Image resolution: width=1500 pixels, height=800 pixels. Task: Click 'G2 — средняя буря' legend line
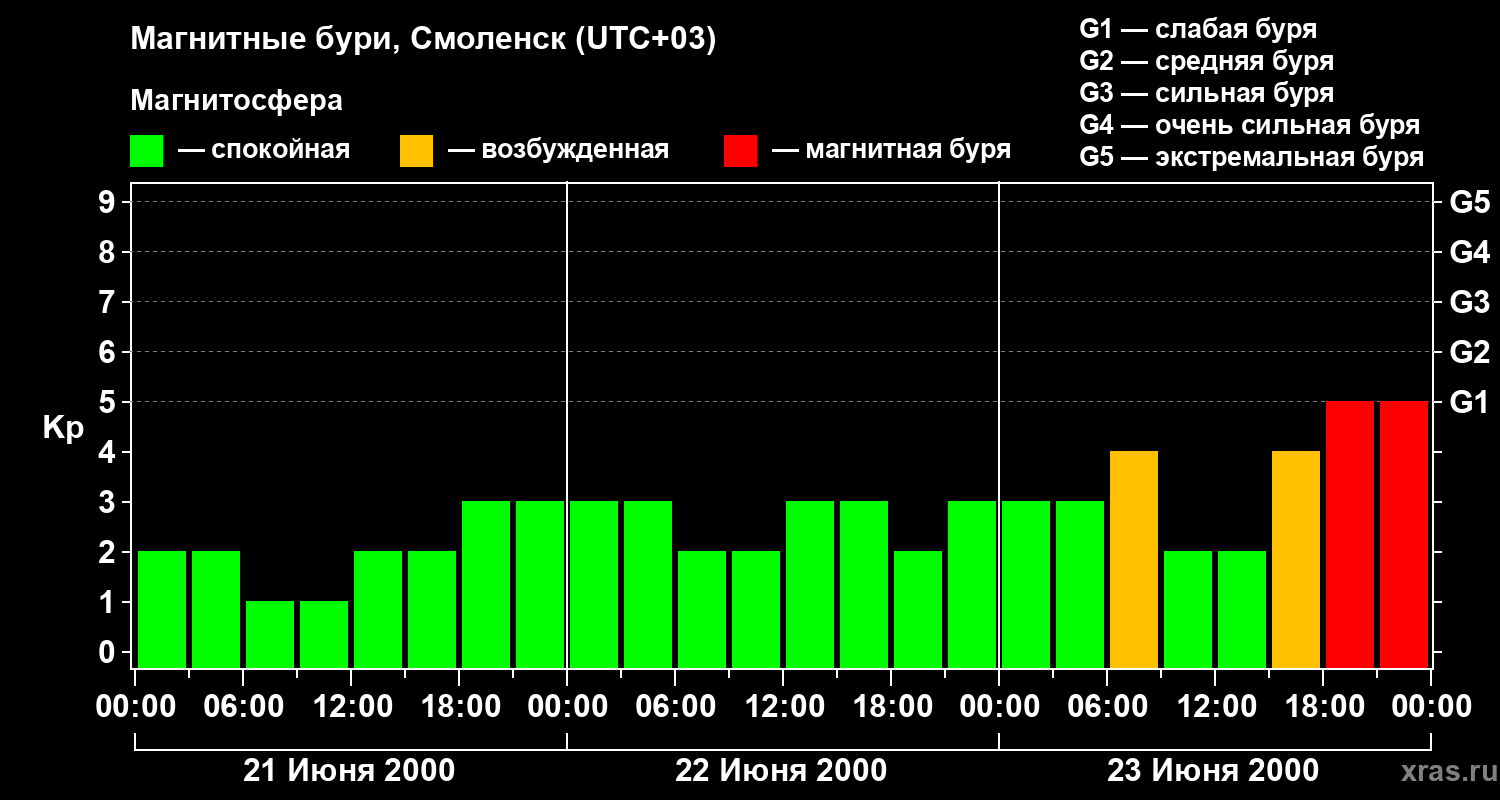[1206, 61]
